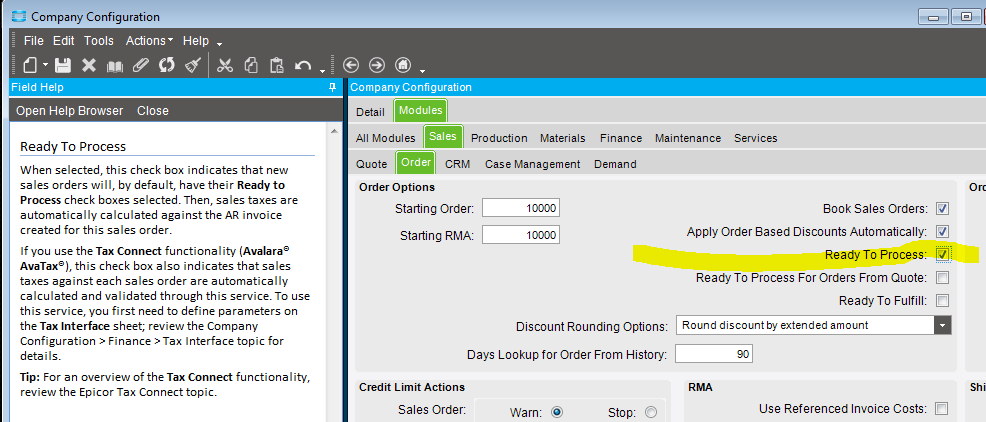Open the Production tab
986x422 pixels.
[499, 138]
